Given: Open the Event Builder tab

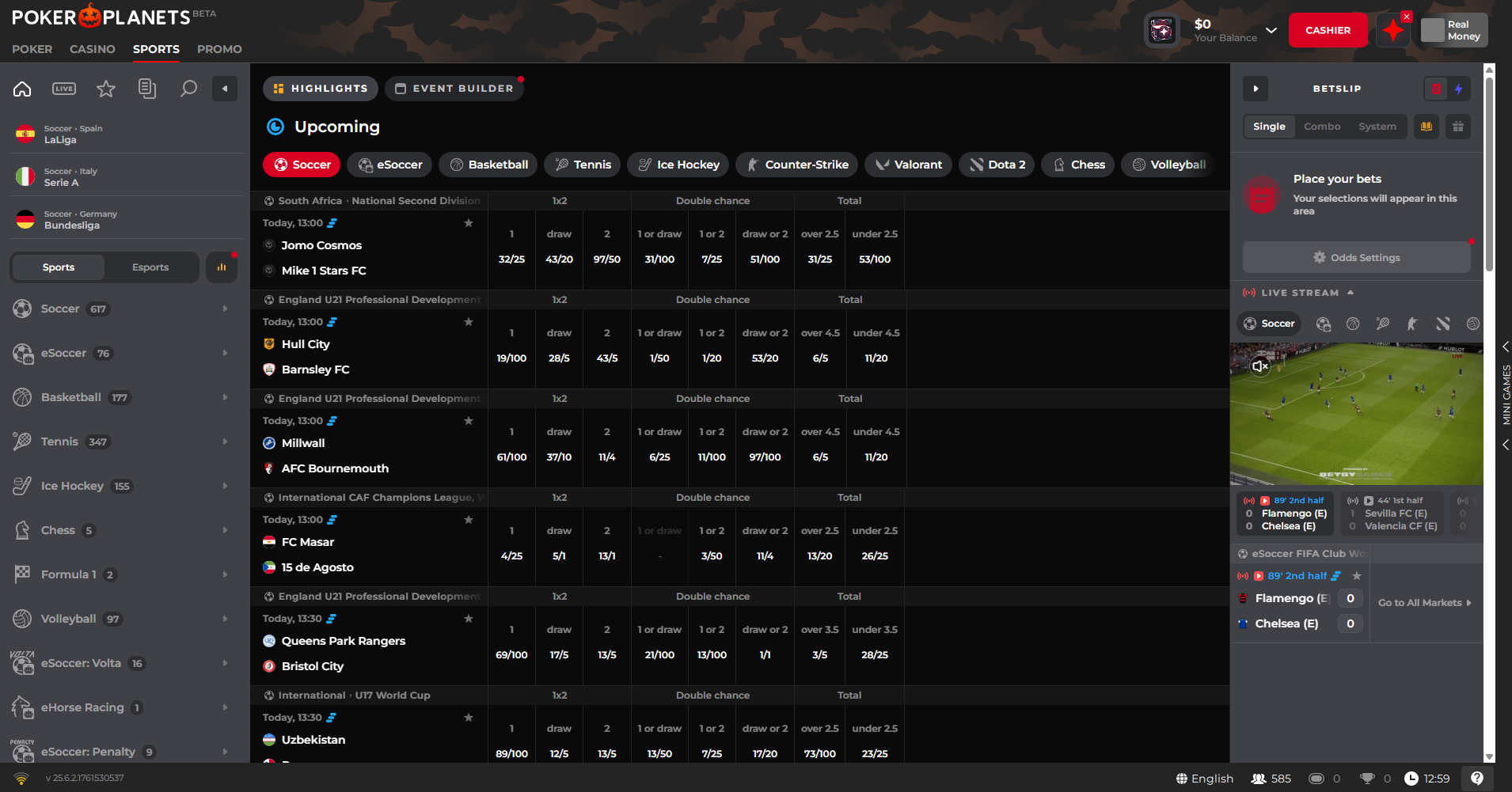Looking at the screenshot, I should tap(454, 88).
